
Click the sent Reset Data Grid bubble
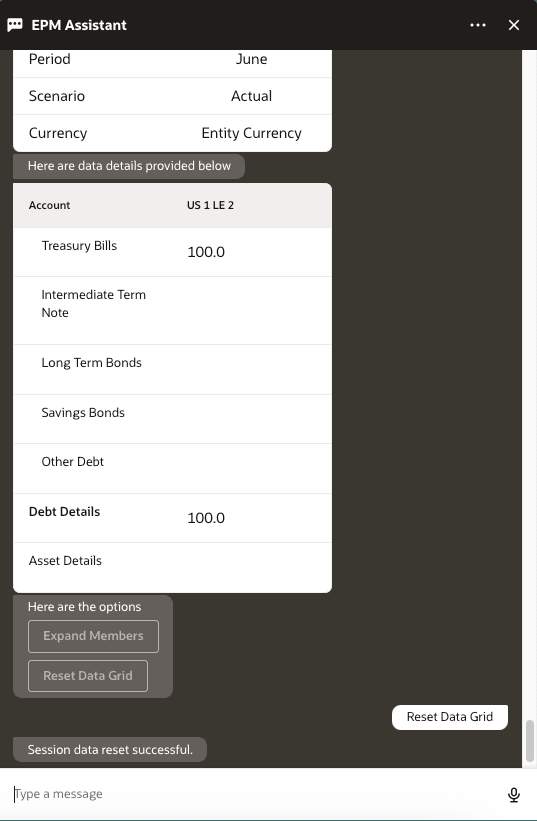pyautogui.click(x=450, y=717)
